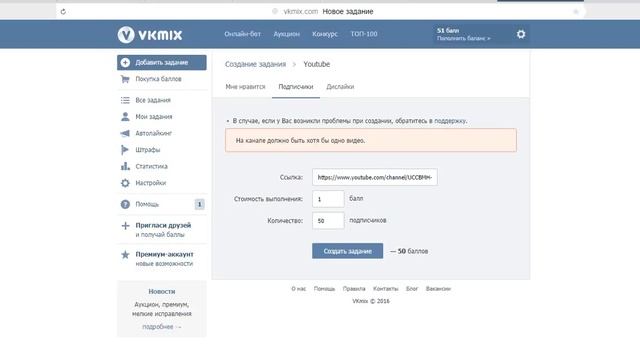Click the Создание задания breadcrumb
The width and height of the screenshot is (640, 360).
256,64
